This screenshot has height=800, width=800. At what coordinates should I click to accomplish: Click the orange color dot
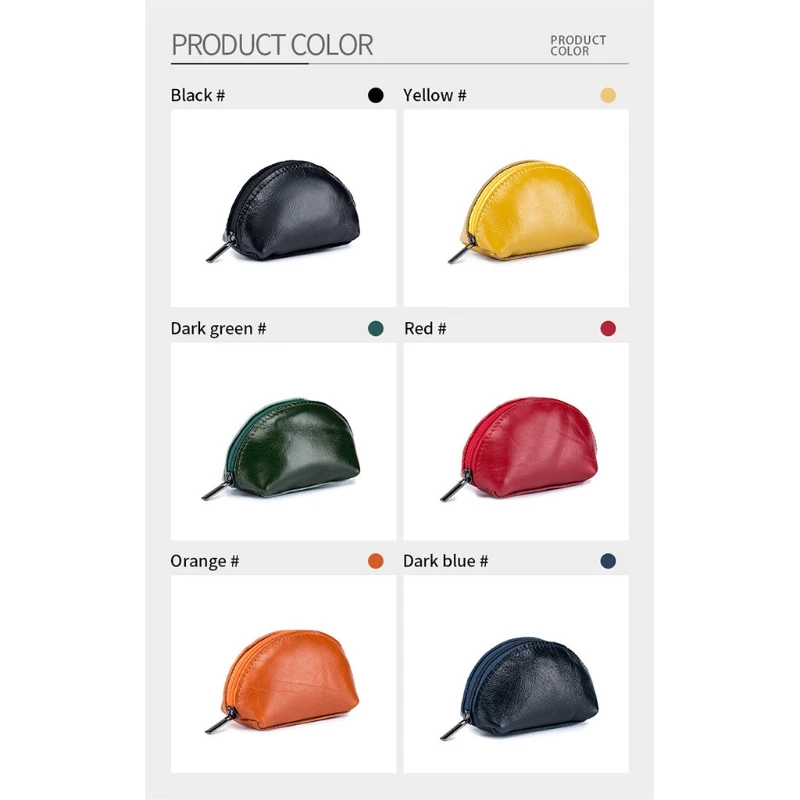[376, 561]
